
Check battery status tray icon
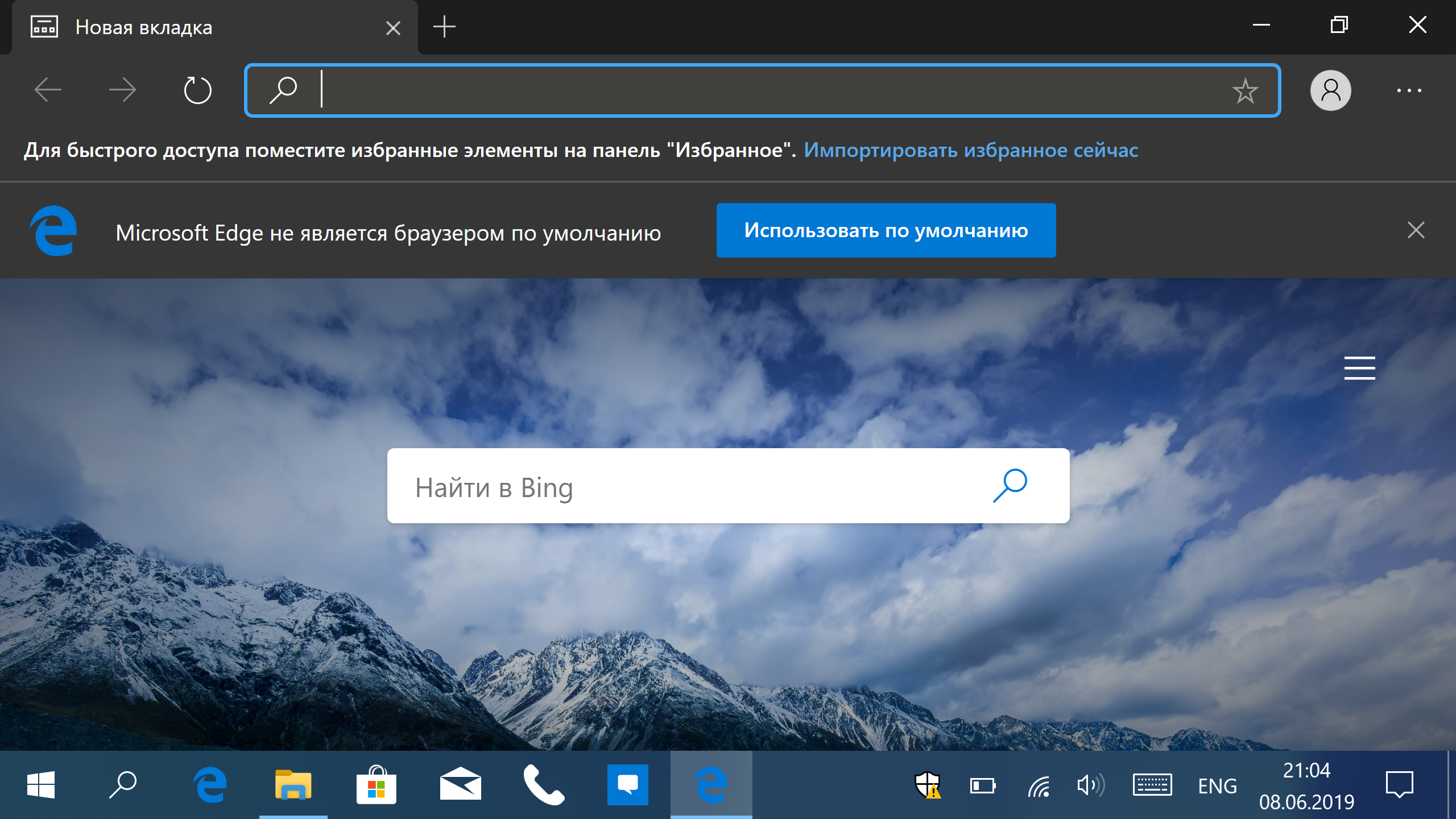click(x=982, y=786)
